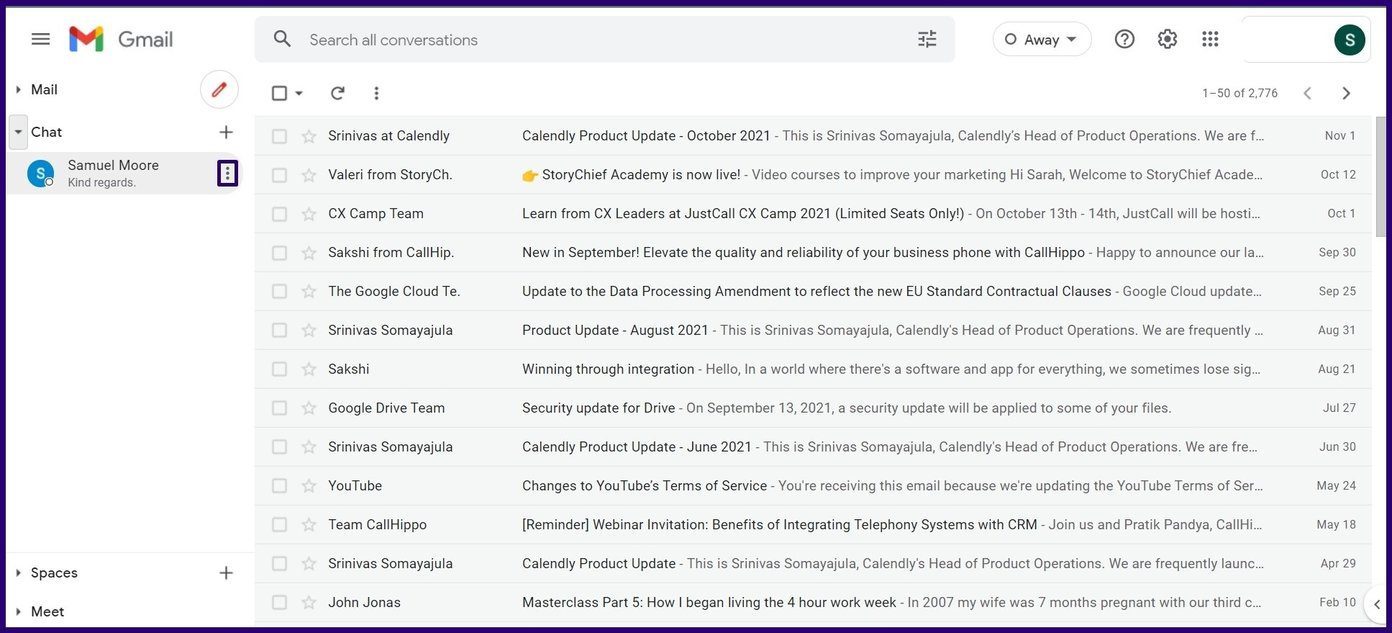Open the main menu hamburger icon

coord(41,39)
